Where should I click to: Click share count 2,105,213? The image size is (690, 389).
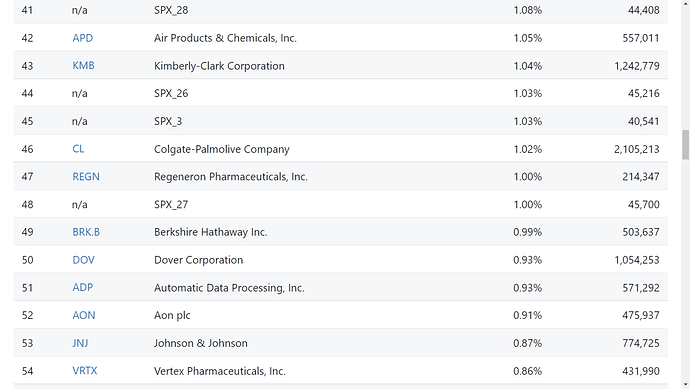636,149
